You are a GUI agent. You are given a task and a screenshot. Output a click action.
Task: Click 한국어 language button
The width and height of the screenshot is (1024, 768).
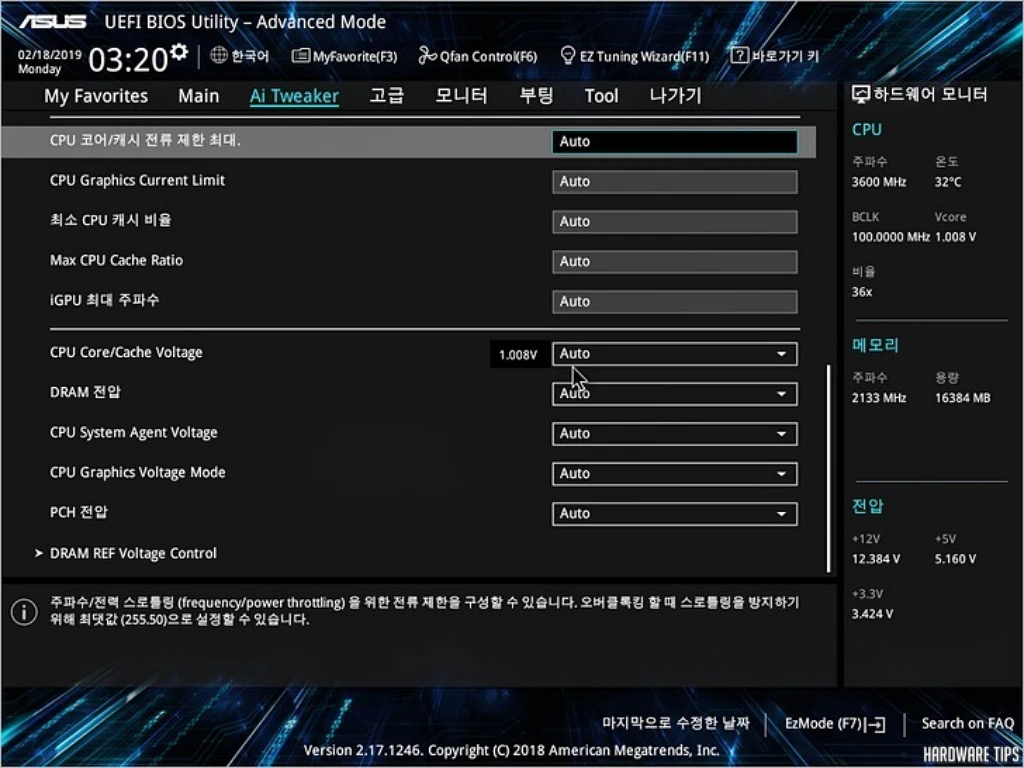coord(240,56)
